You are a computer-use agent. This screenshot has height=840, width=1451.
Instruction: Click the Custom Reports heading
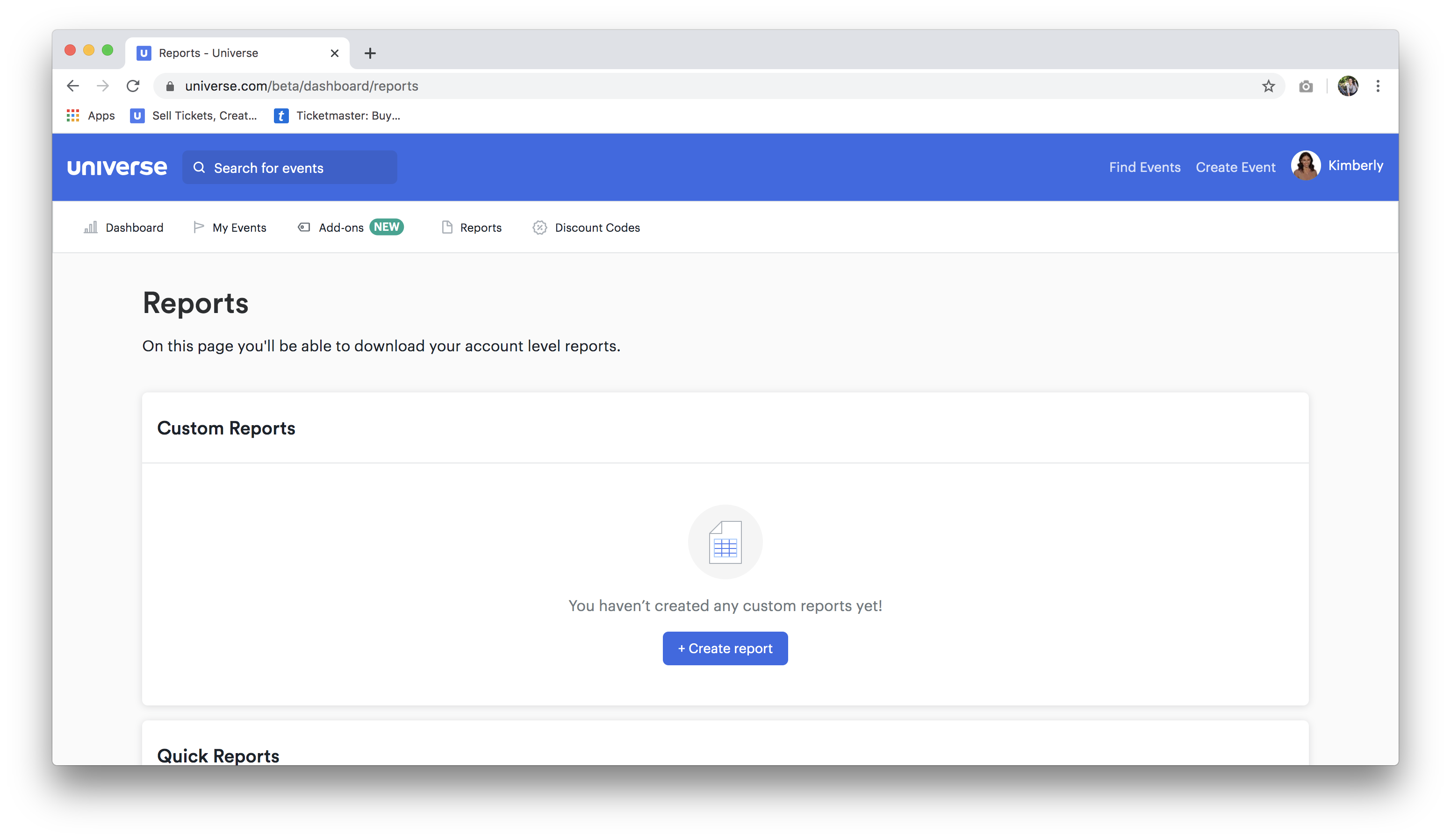[226, 428]
